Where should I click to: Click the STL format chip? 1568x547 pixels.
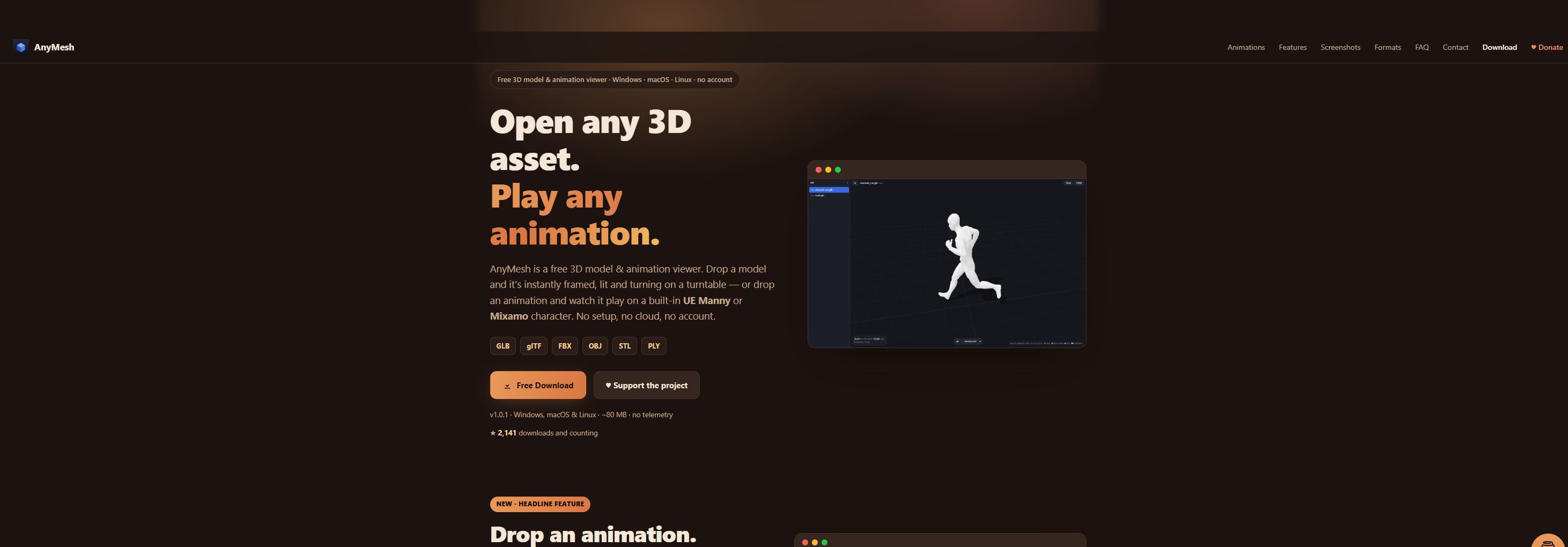click(x=625, y=345)
